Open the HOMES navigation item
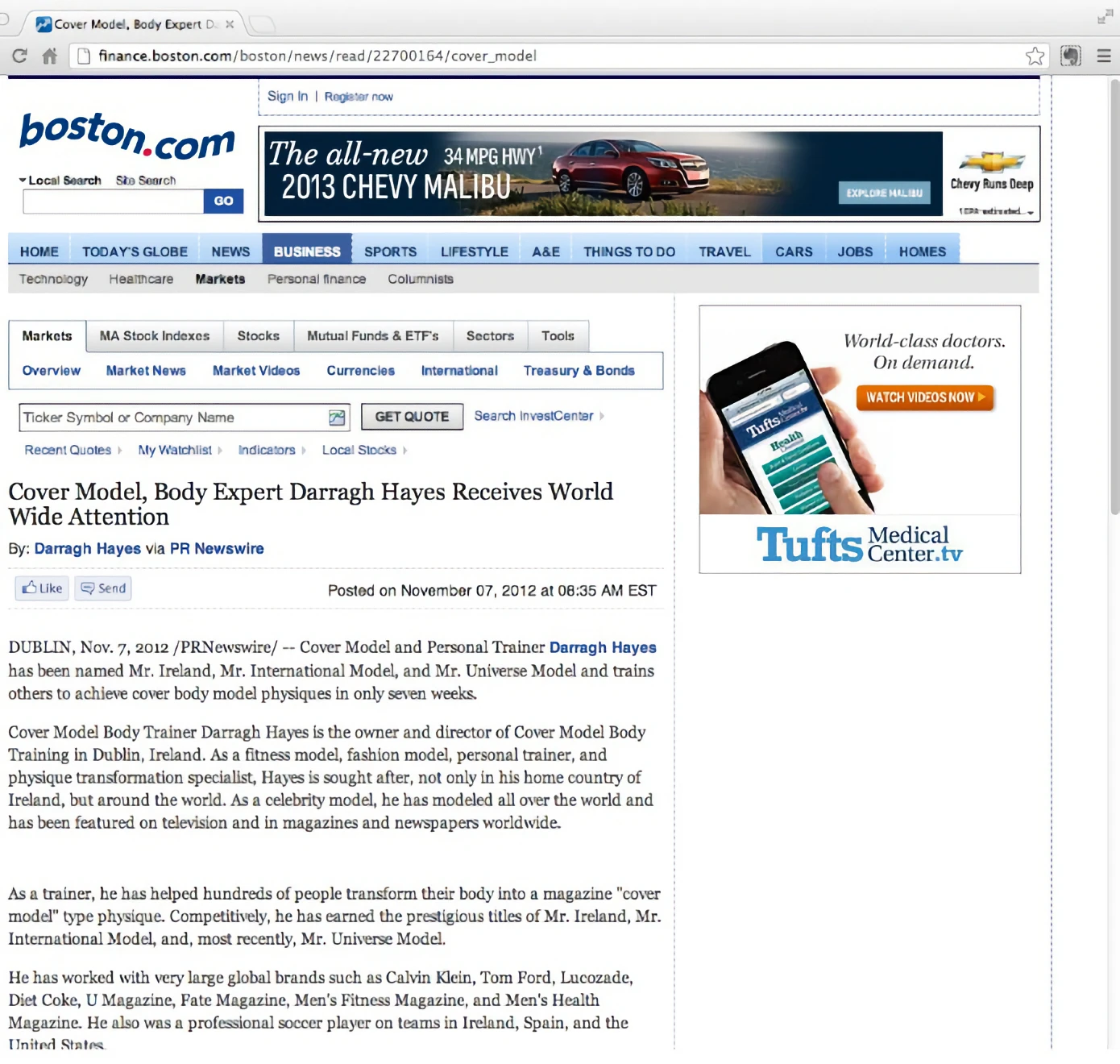Image resolution: width=1120 pixels, height=1064 pixels. pos(923,251)
